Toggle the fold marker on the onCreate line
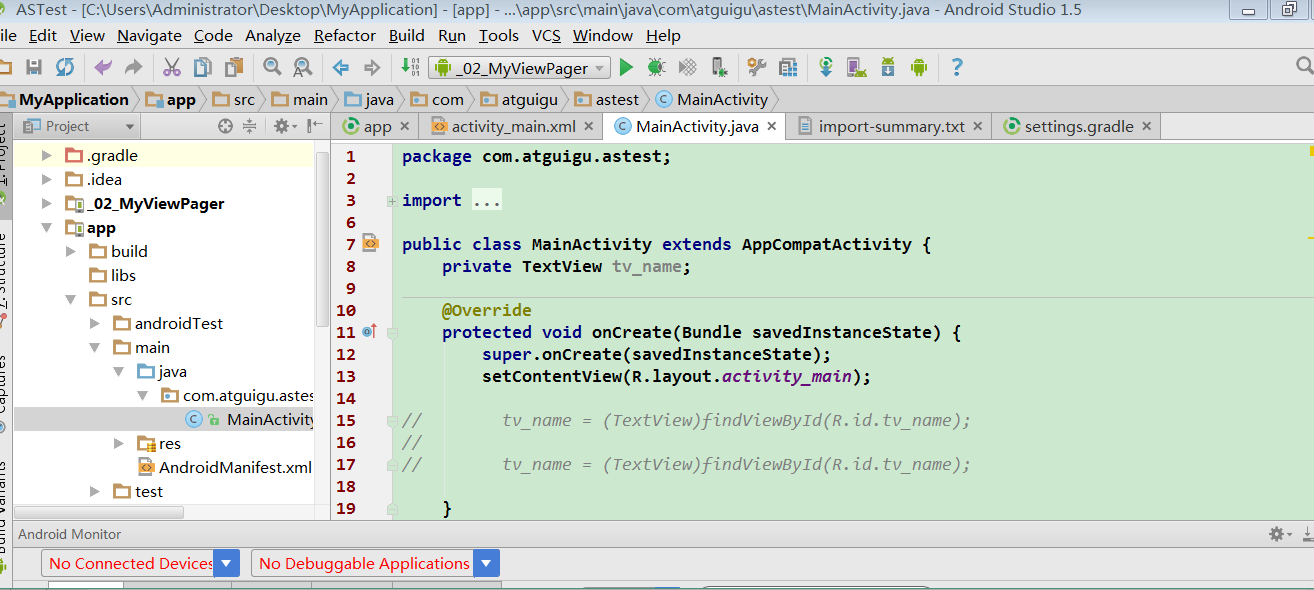Screen dimensions: 1314x590 tap(392, 333)
